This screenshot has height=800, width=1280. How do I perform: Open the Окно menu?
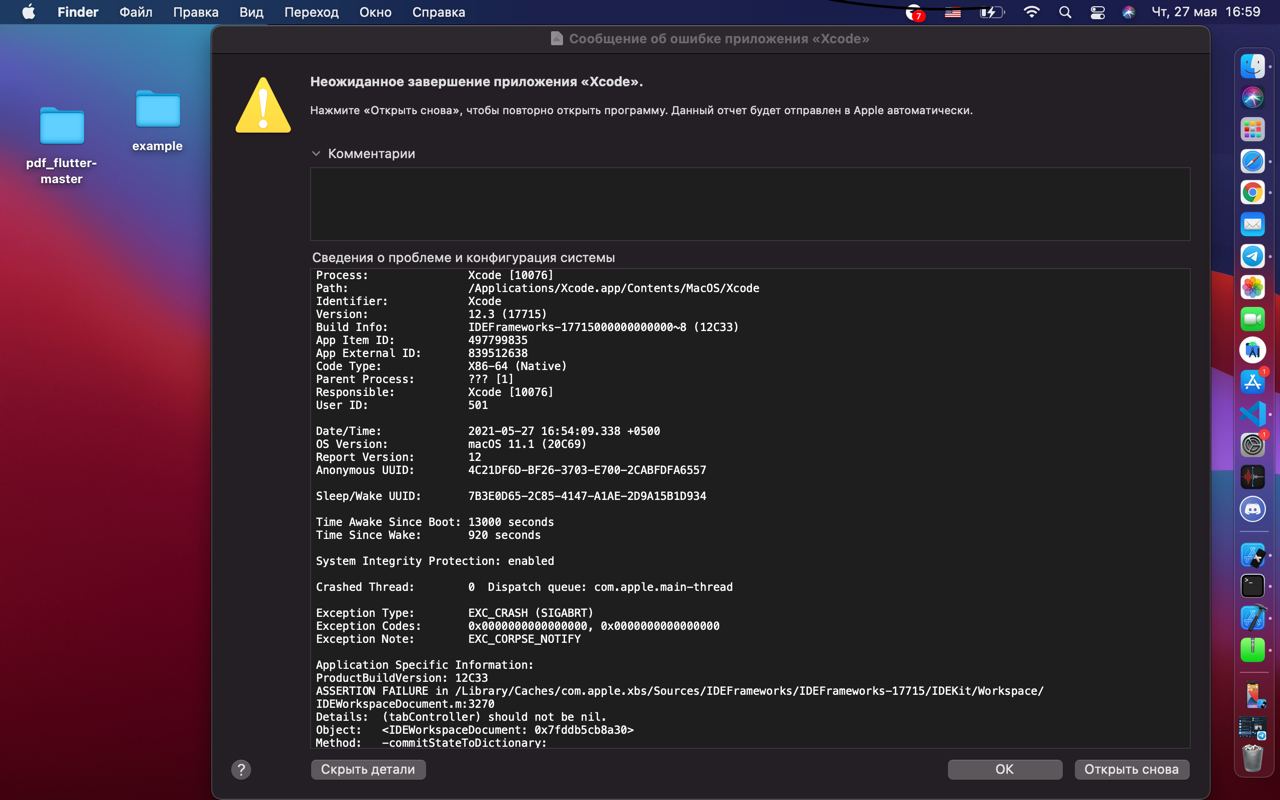pyautogui.click(x=376, y=12)
